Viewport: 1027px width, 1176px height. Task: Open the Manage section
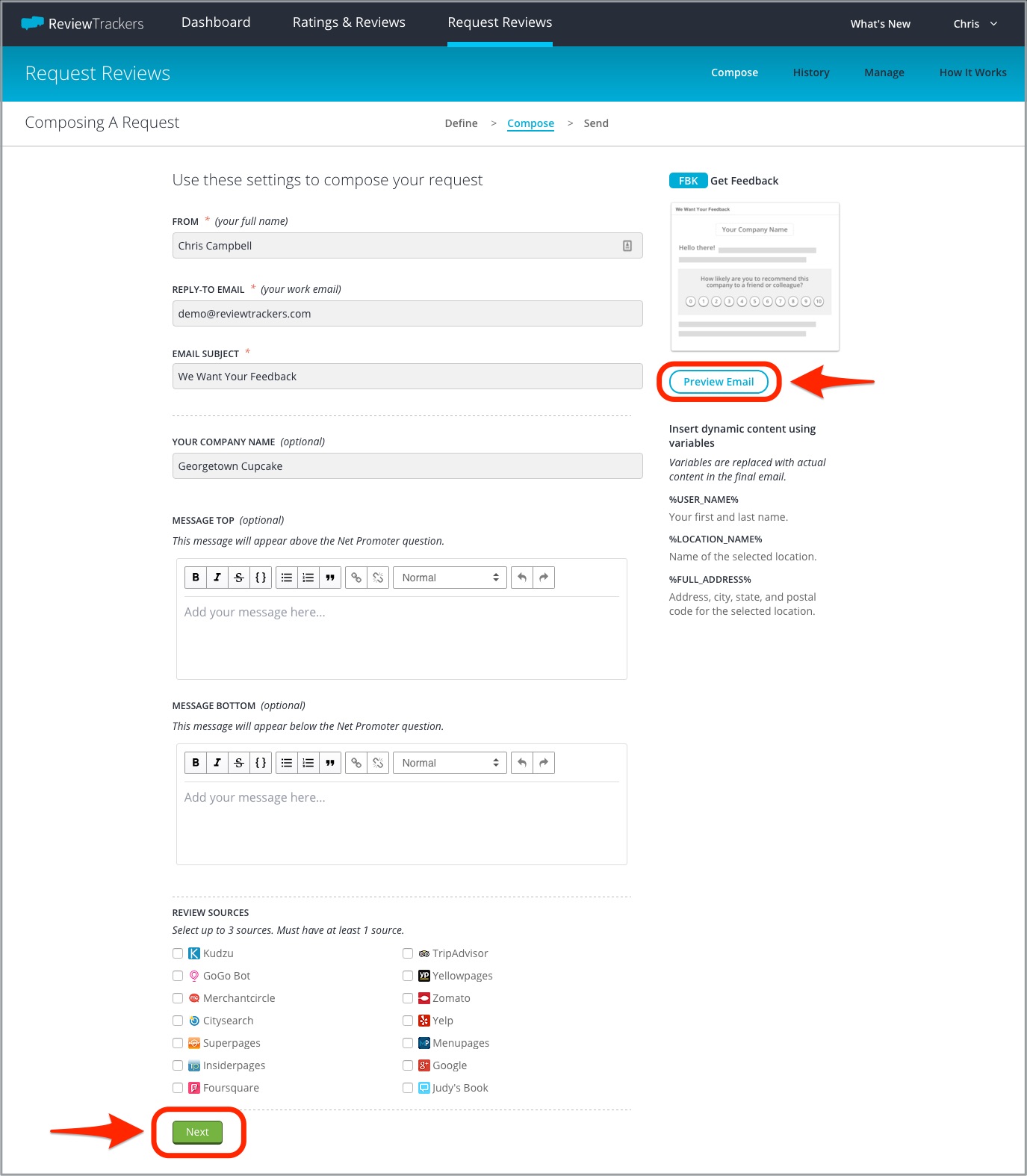coord(884,72)
